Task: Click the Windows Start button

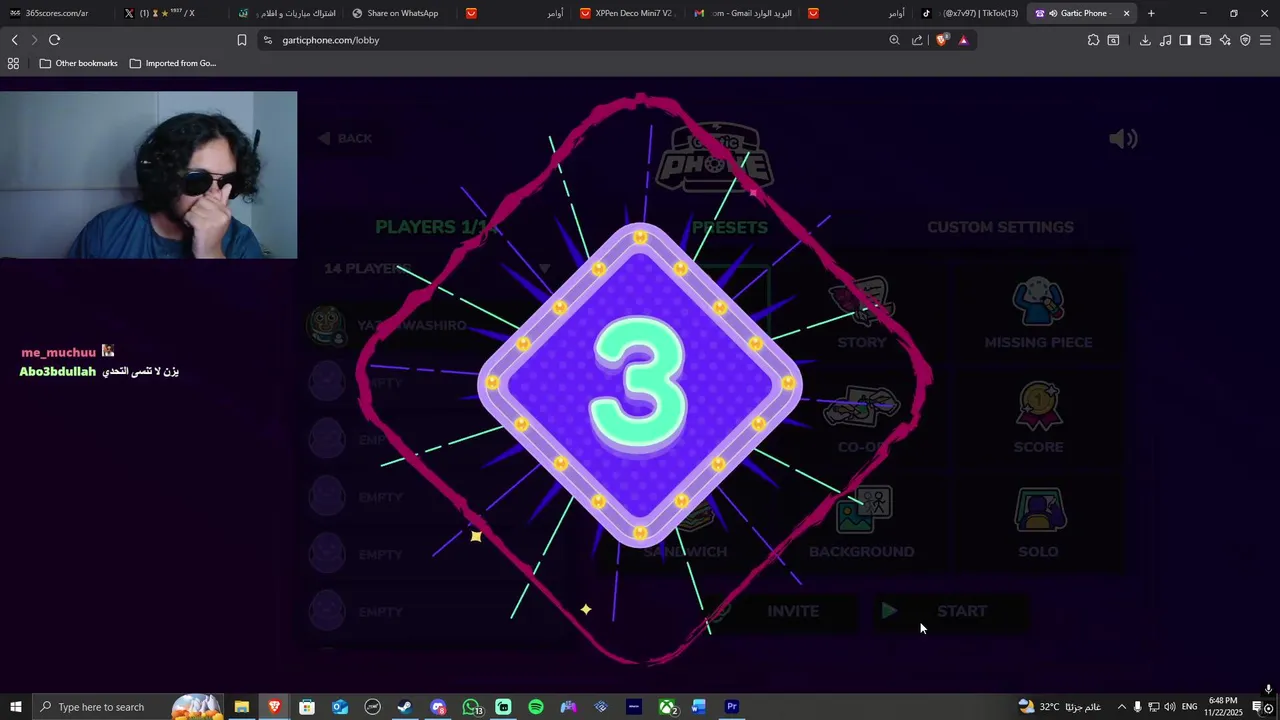Action: pyautogui.click(x=15, y=707)
